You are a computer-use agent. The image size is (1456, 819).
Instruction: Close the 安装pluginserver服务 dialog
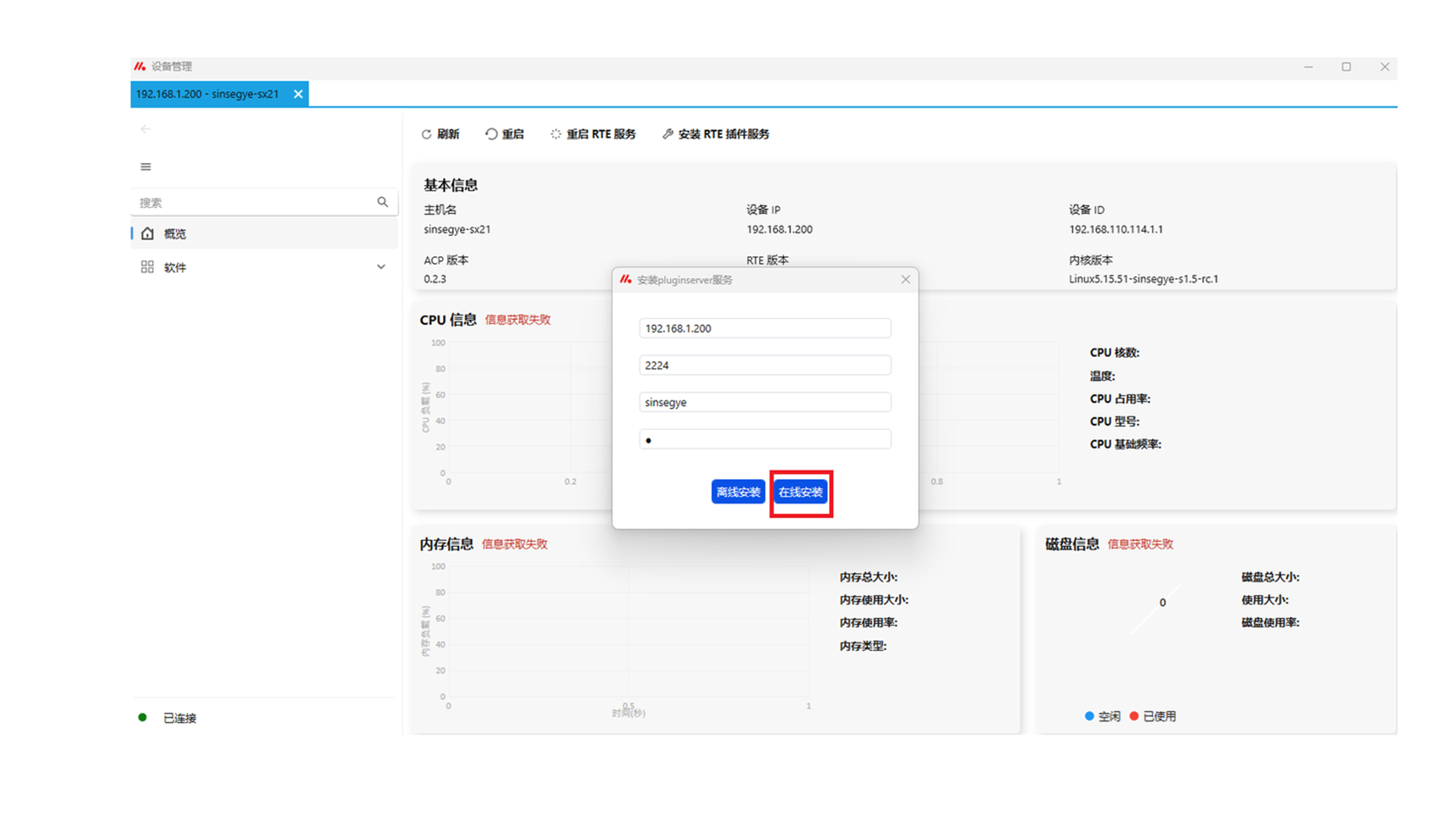pyautogui.click(x=905, y=280)
